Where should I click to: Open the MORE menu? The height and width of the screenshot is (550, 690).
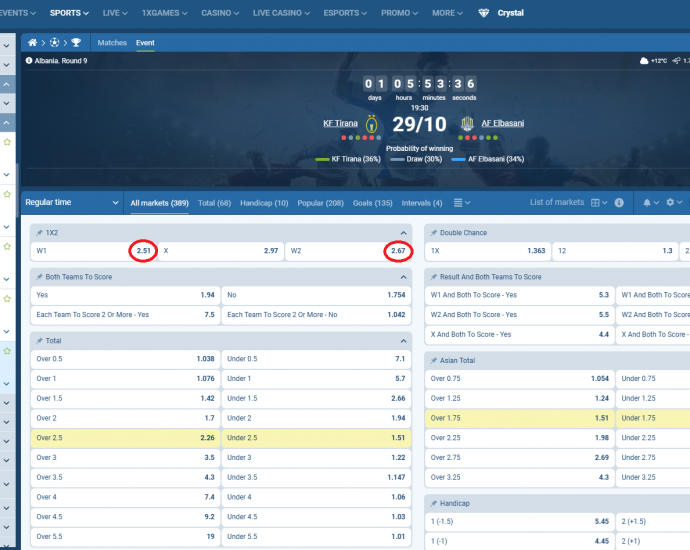click(x=447, y=13)
